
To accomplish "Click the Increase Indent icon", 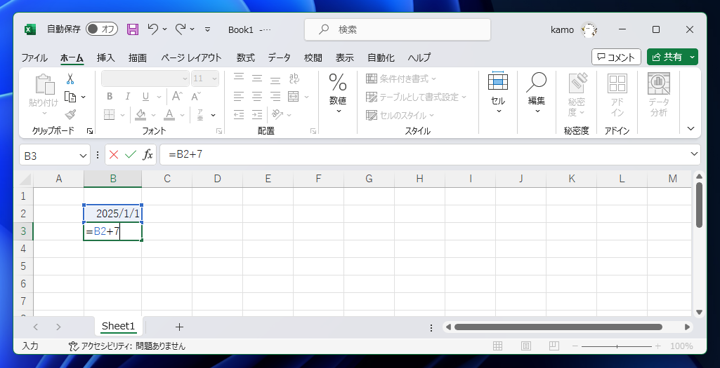I will [x=257, y=114].
